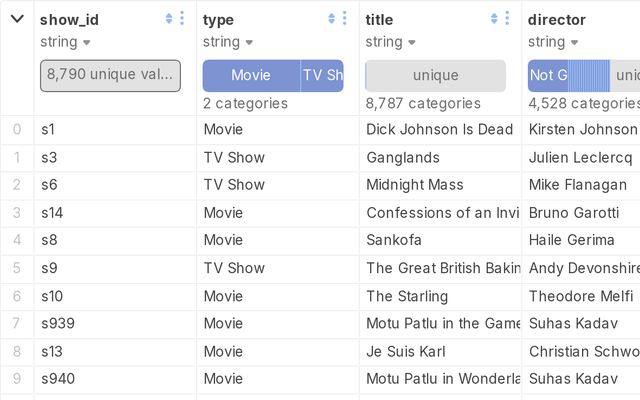The image size is (640, 400).
Task: Open show_id column options menu
Action: 182,18
